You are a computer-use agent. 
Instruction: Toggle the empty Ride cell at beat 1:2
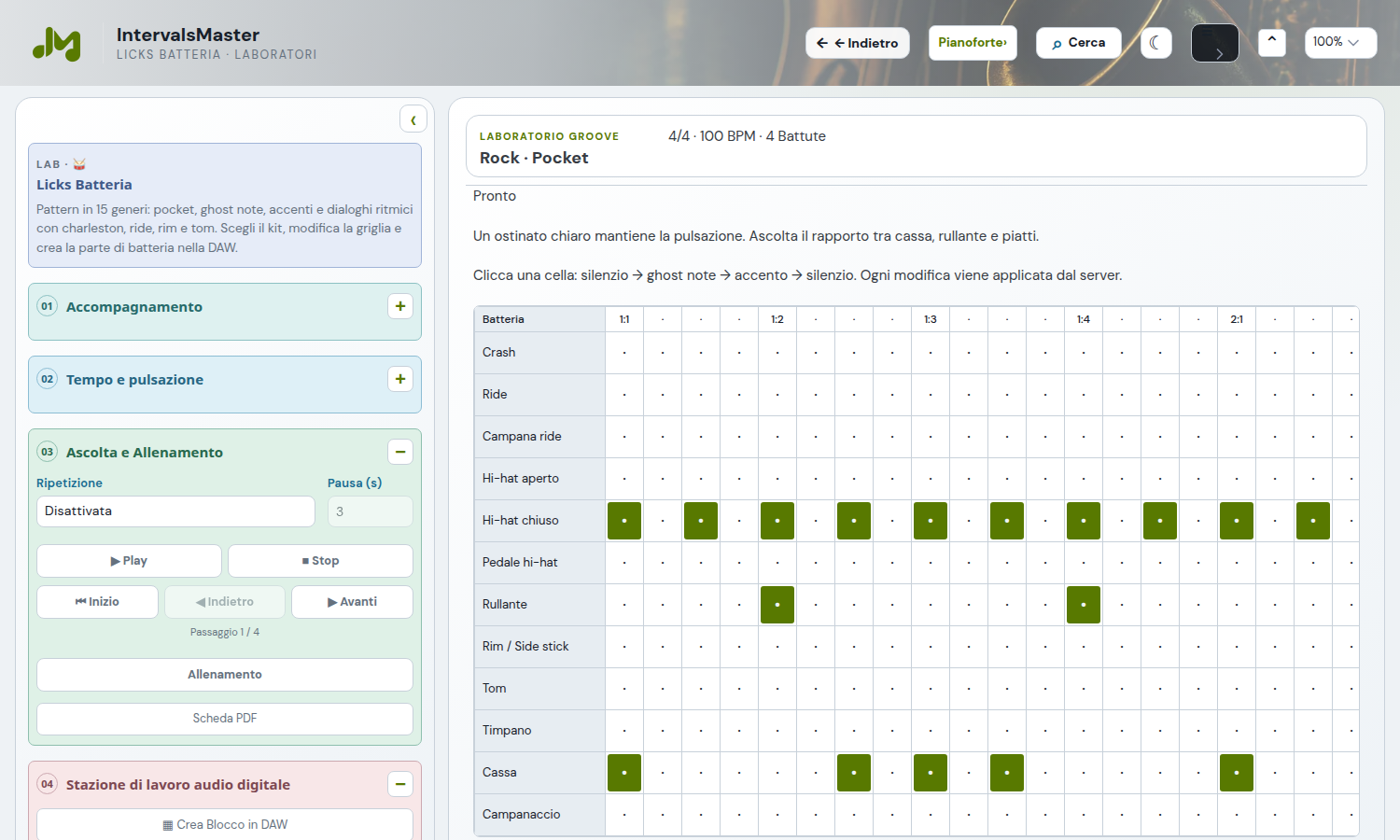pyautogui.click(x=777, y=395)
